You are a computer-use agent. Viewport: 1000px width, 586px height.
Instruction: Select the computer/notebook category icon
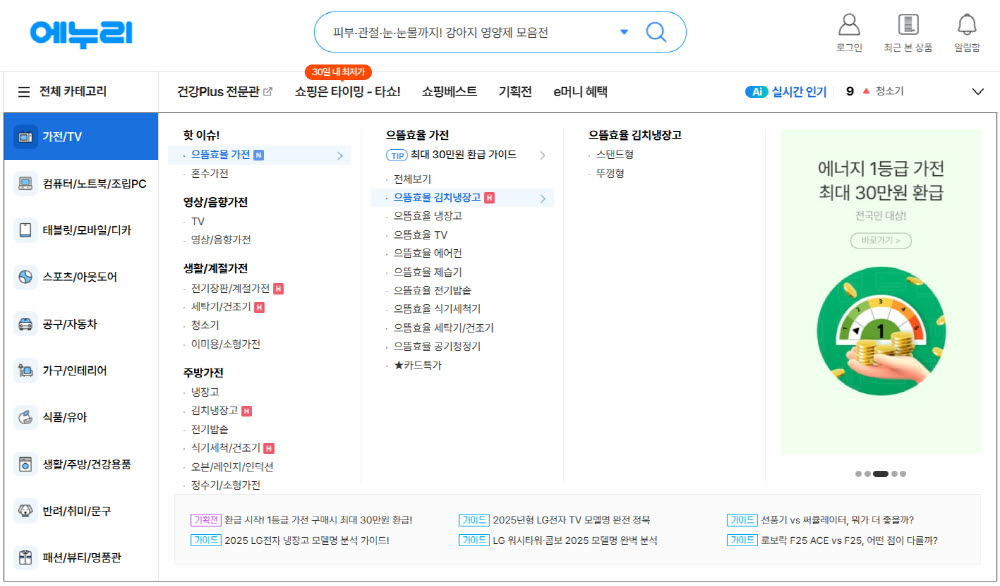tap(25, 184)
